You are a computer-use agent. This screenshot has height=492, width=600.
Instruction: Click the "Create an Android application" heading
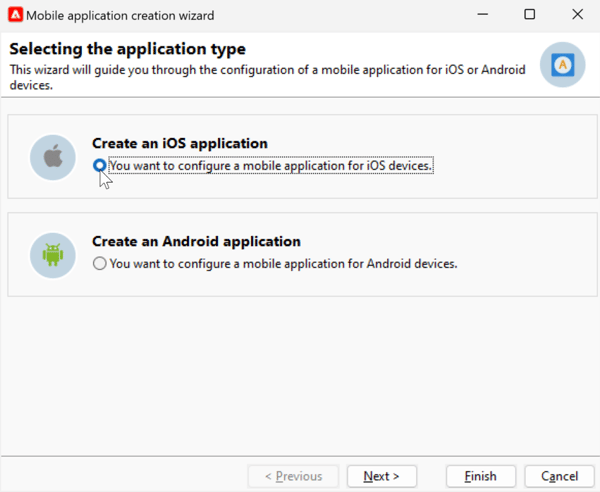[x=196, y=241]
